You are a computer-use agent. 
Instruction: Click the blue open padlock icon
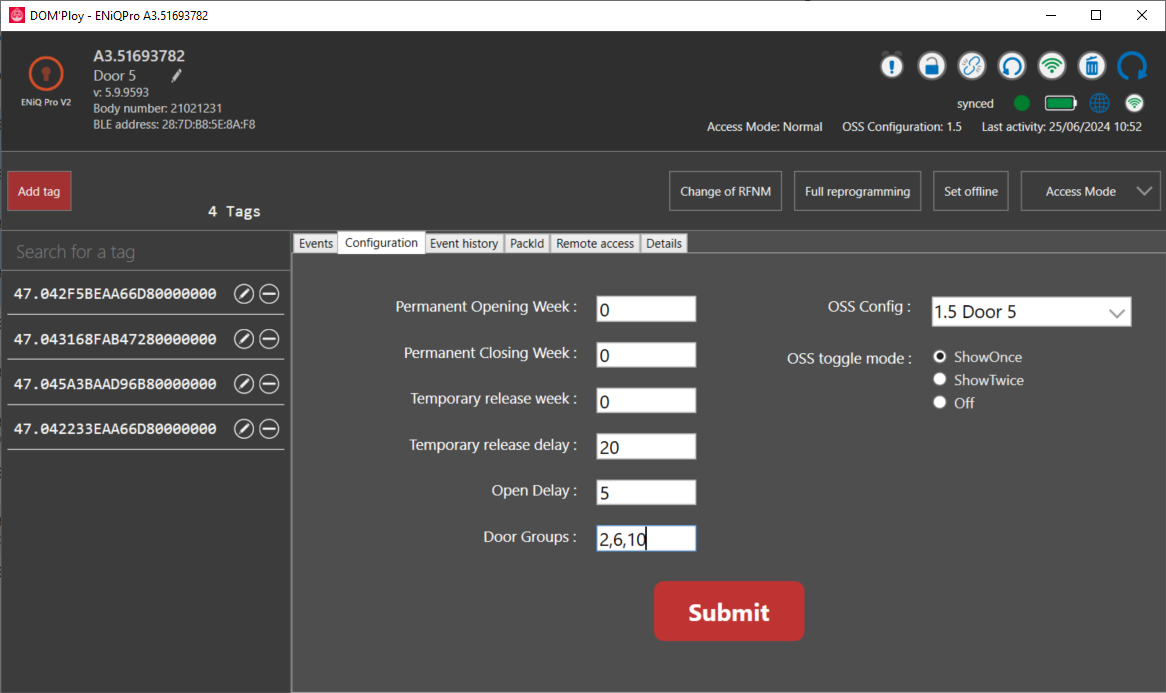931,66
